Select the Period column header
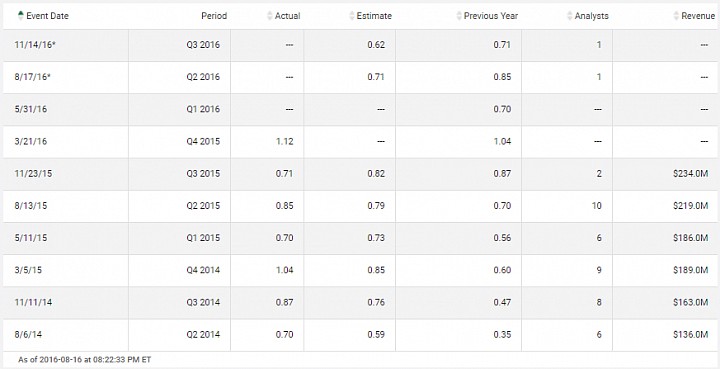This screenshot has width=720, height=369. 214,16
